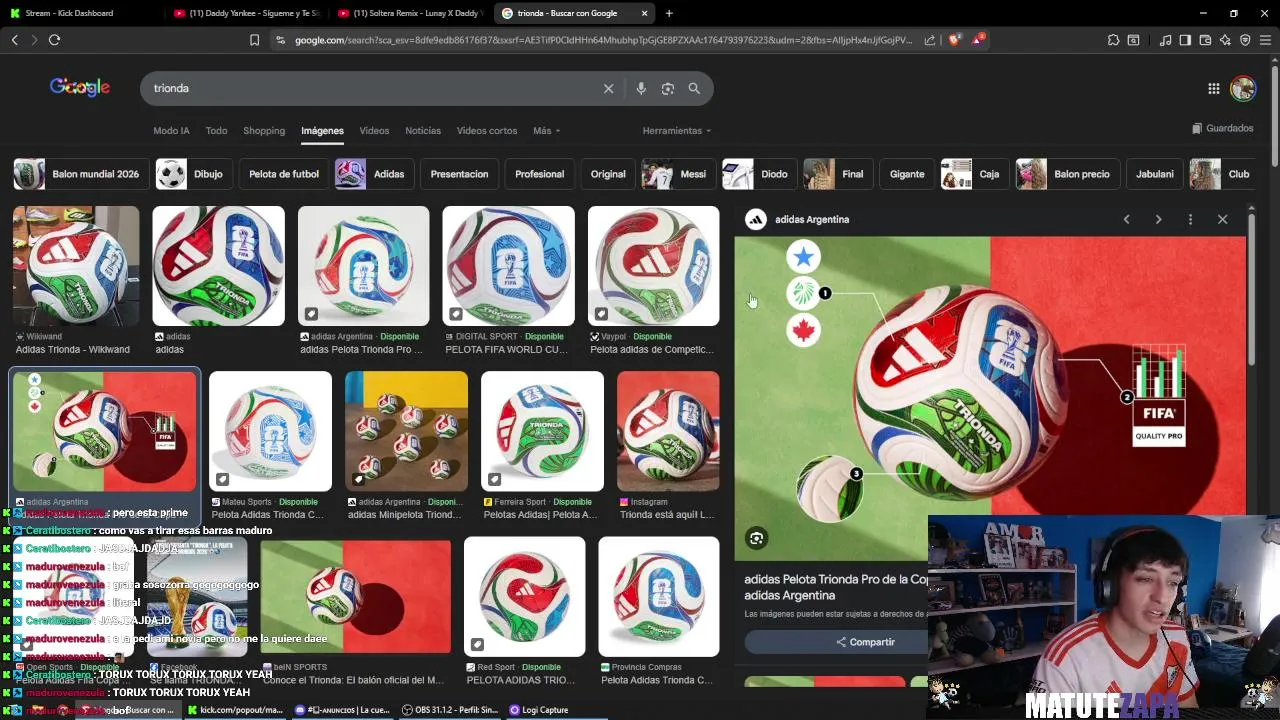Click the browser address bar URL
This screenshot has height=720, width=1280.
pos(603,40)
